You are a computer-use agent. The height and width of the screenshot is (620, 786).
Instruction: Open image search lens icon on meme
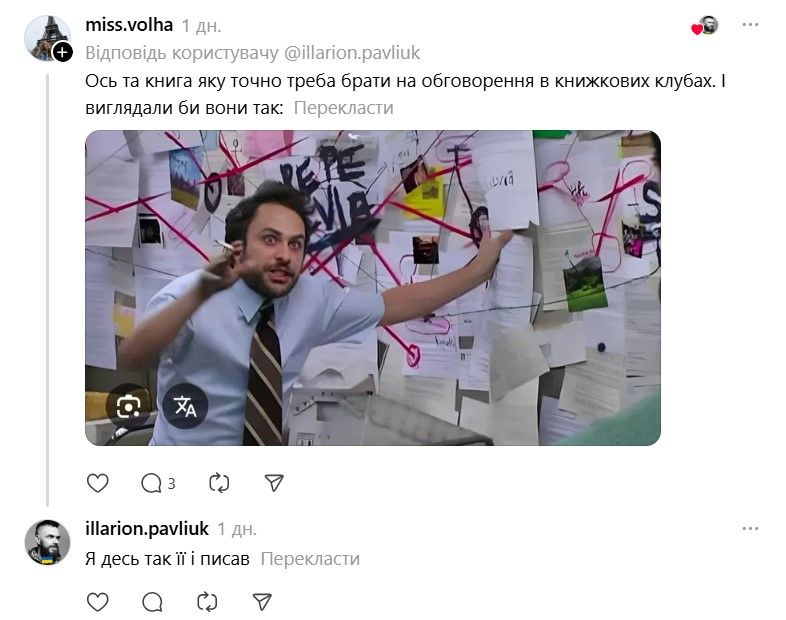(128, 406)
